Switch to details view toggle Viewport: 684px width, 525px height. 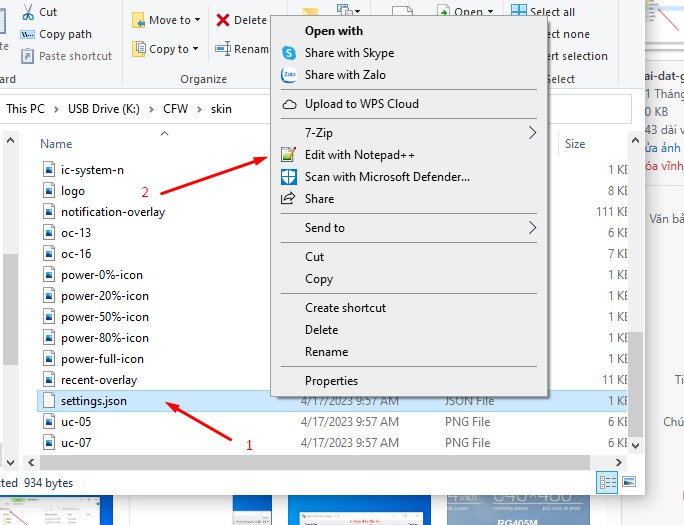click(x=607, y=482)
